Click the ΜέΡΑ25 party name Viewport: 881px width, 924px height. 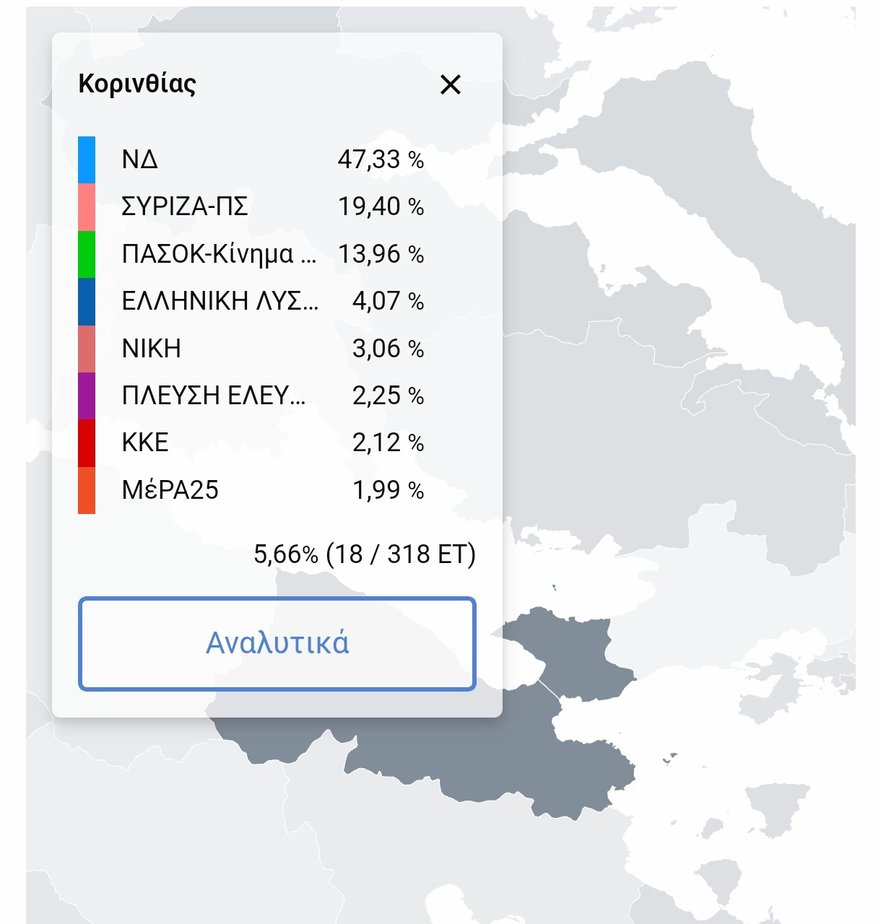tap(170, 490)
